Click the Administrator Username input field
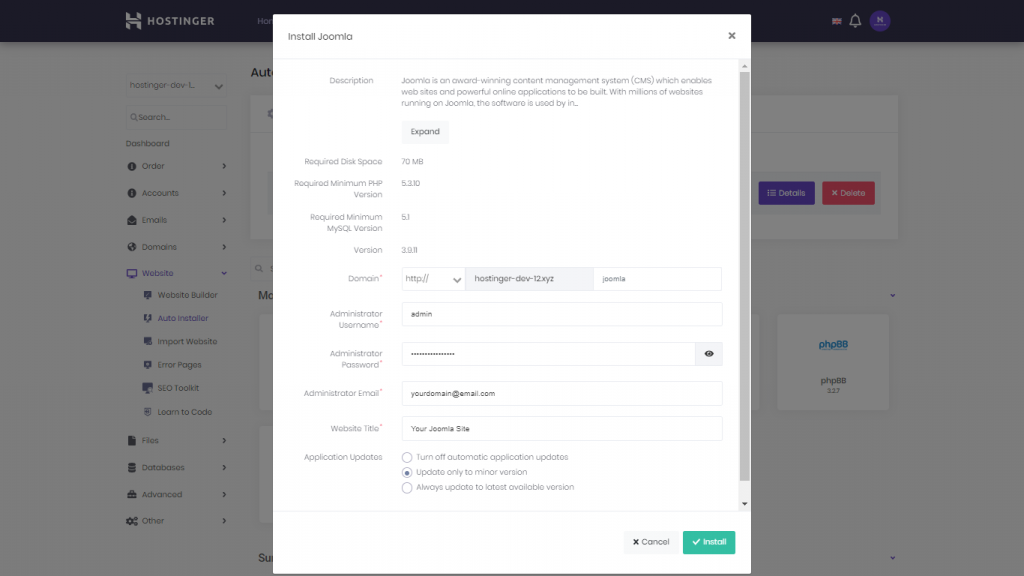The image size is (1024, 576). [561, 314]
